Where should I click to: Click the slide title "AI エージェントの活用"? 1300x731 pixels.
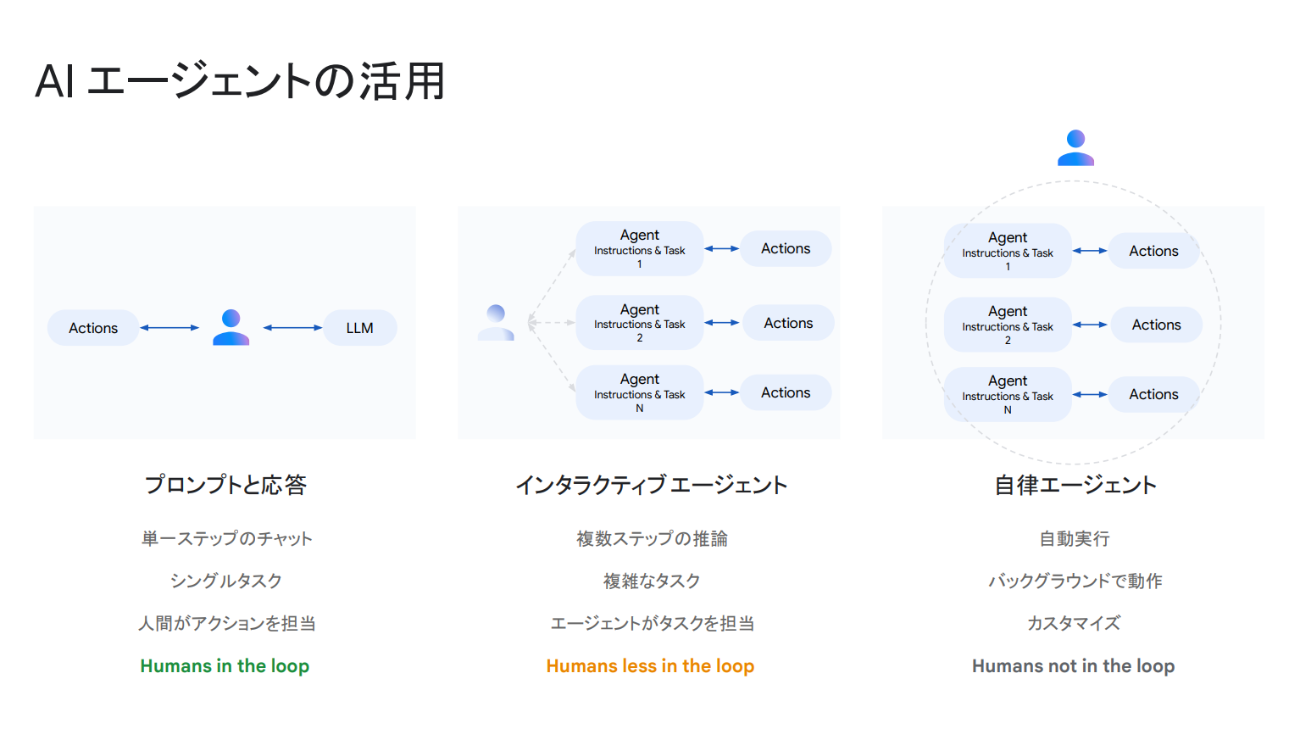(240, 82)
